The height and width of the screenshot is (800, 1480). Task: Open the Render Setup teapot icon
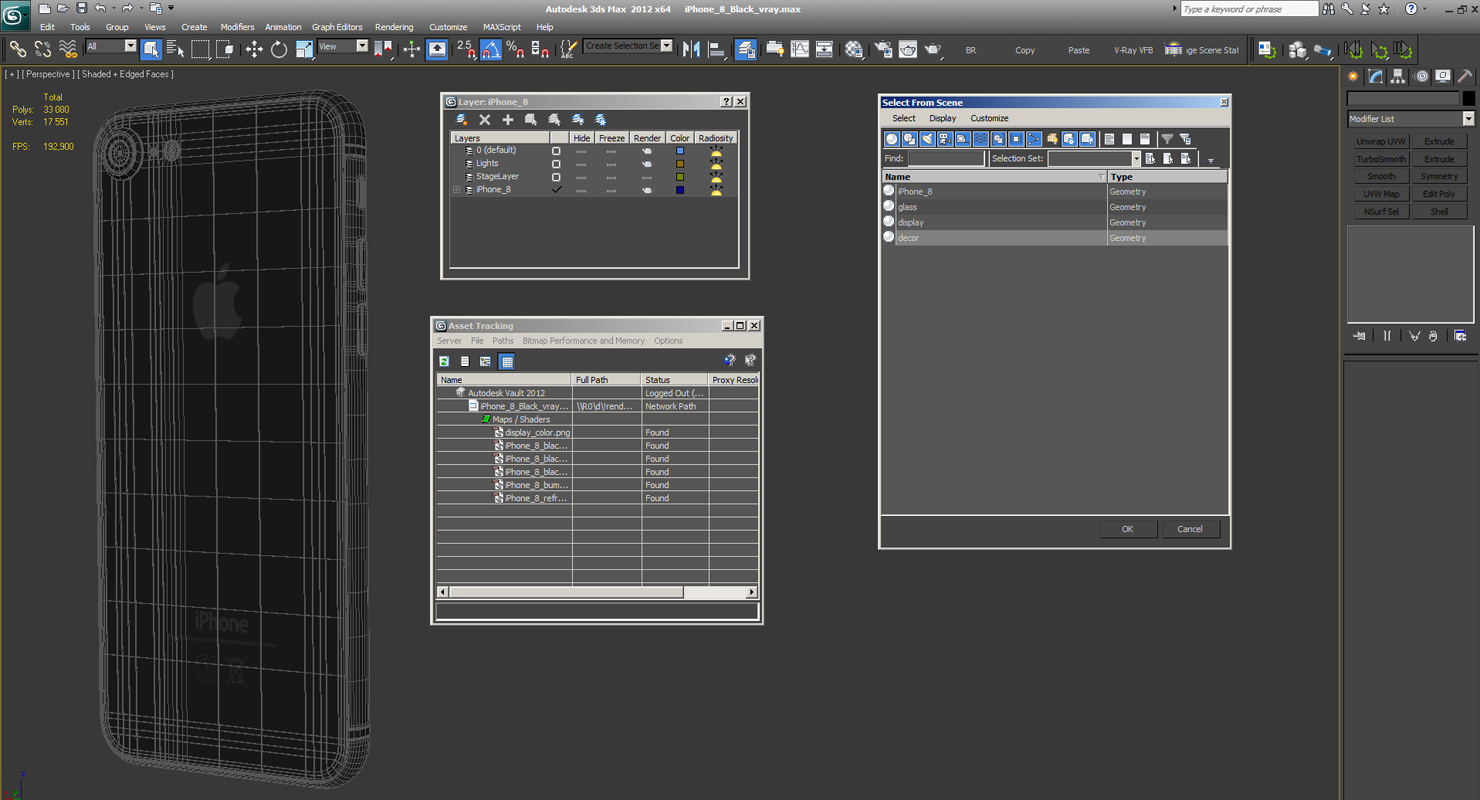(883, 49)
